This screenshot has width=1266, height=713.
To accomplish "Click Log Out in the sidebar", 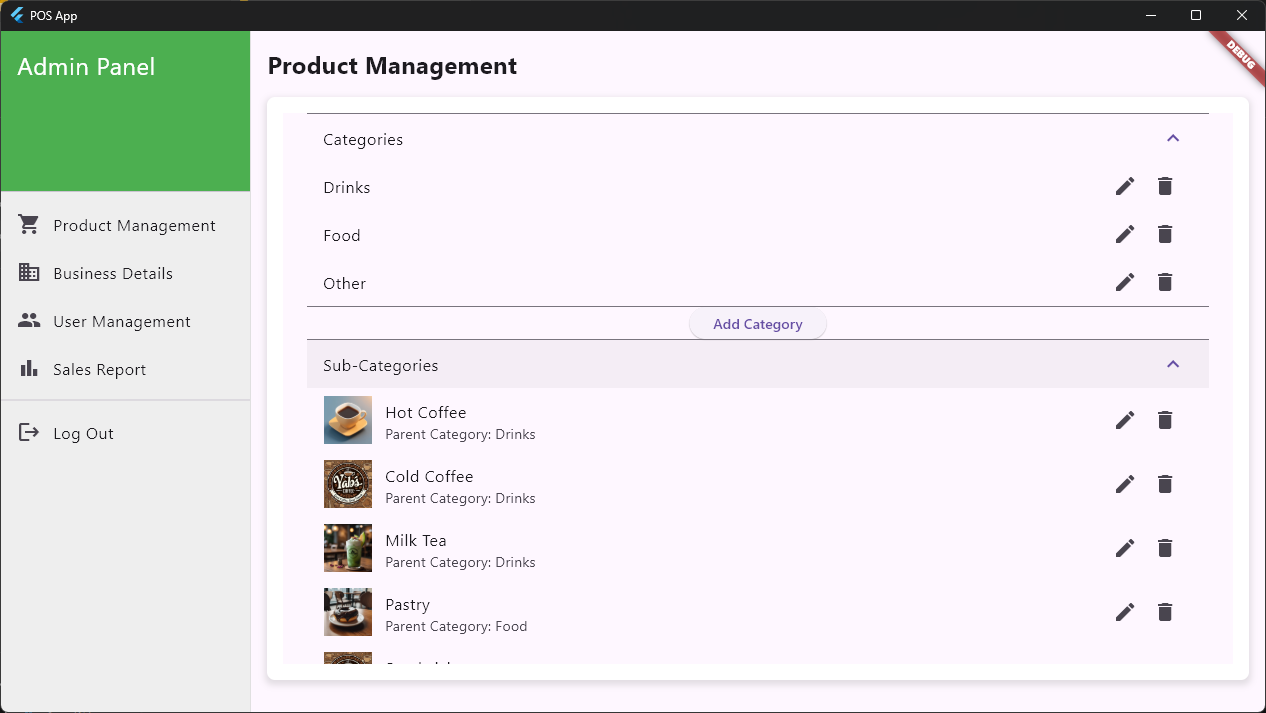I will (83, 432).
